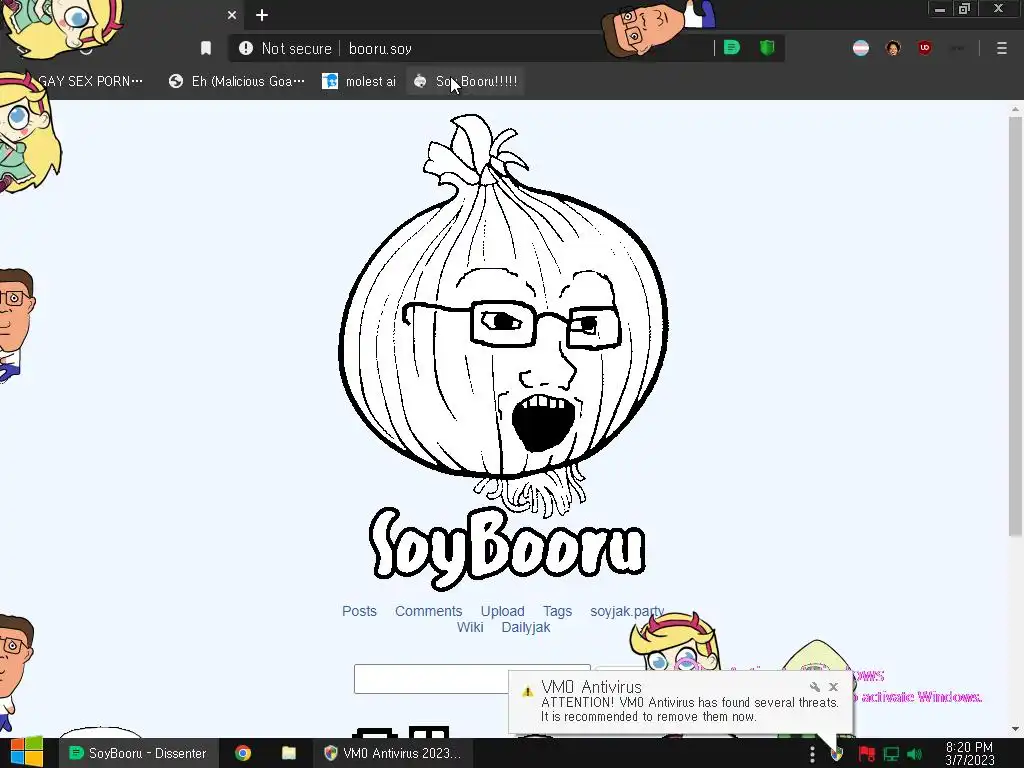Switch to VM0 Antivirus 2023 taskbar window

(392, 753)
